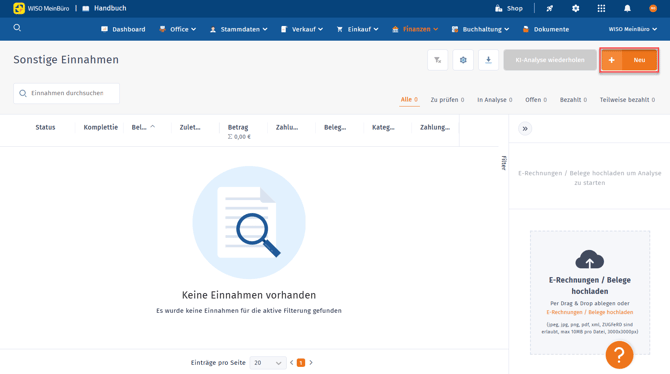The width and height of the screenshot is (670, 374).
Task: Open table settings gear button
Action: point(463,60)
